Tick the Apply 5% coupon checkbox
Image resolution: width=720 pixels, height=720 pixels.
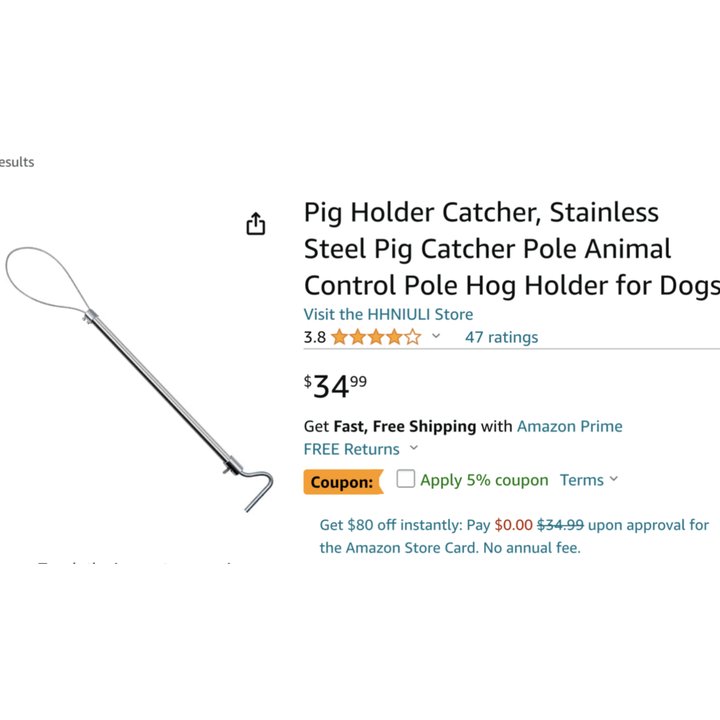tap(405, 479)
